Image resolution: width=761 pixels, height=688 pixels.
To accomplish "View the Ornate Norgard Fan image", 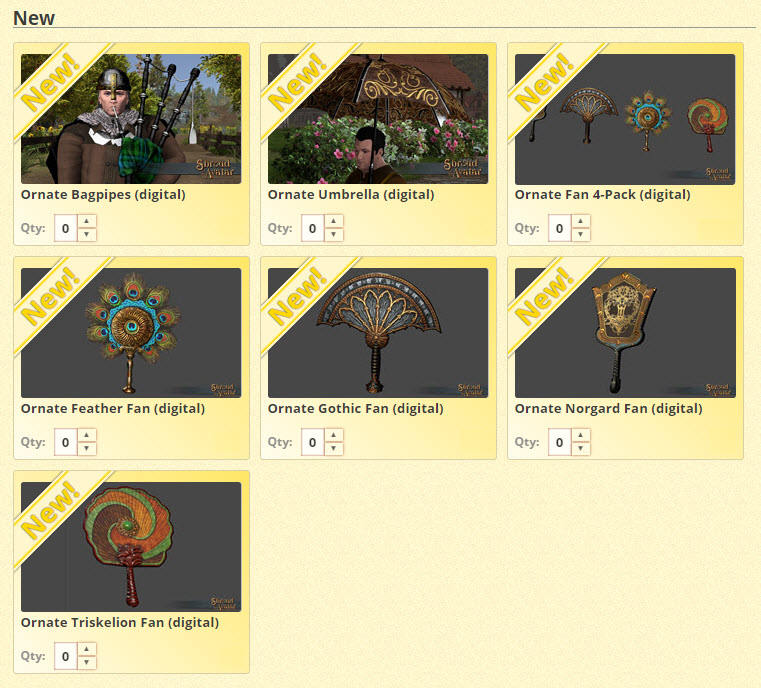I will pos(625,333).
